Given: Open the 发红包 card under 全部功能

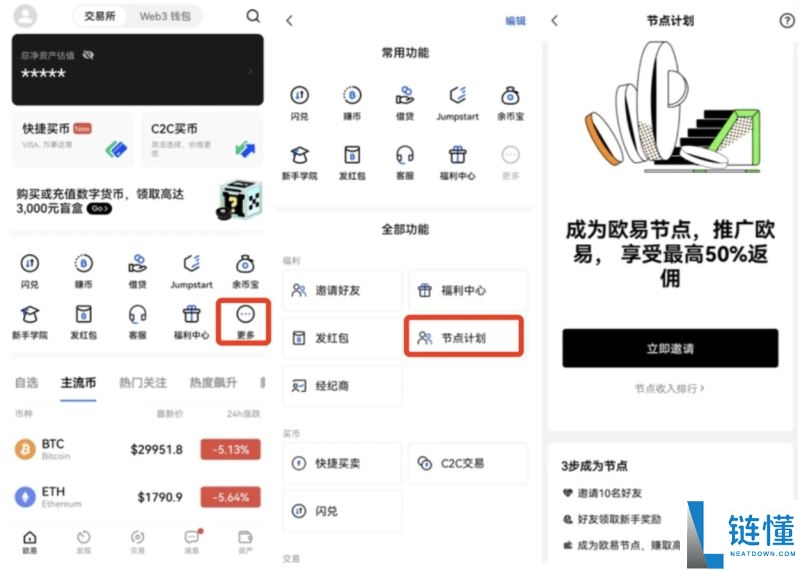Looking at the screenshot, I should coord(342,338).
